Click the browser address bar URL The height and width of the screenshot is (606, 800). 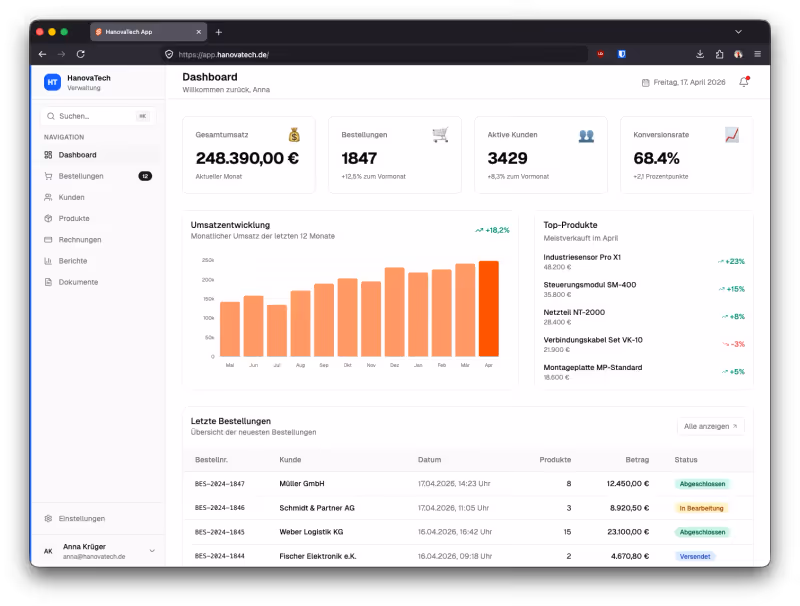pos(223,55)
